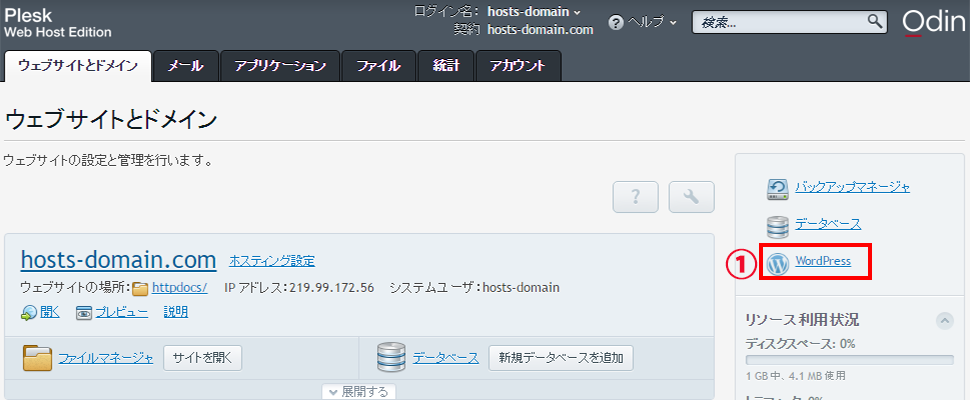The height and width of the screenshot is (400, 970).
Task: Open the WordPress link
Action: [x=823, y=262]
